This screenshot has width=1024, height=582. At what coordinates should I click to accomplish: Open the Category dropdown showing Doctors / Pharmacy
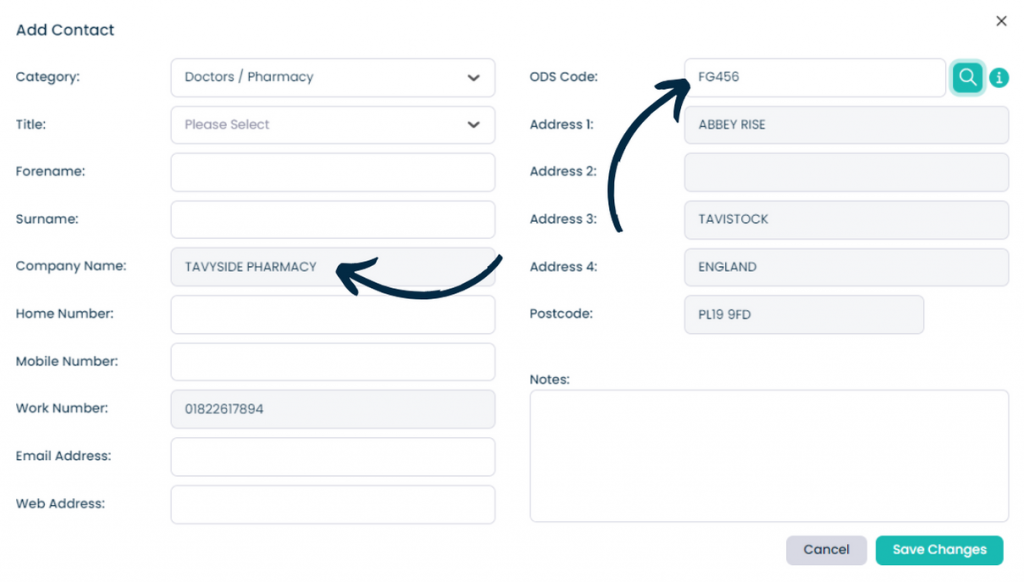(x=333, y=78)
